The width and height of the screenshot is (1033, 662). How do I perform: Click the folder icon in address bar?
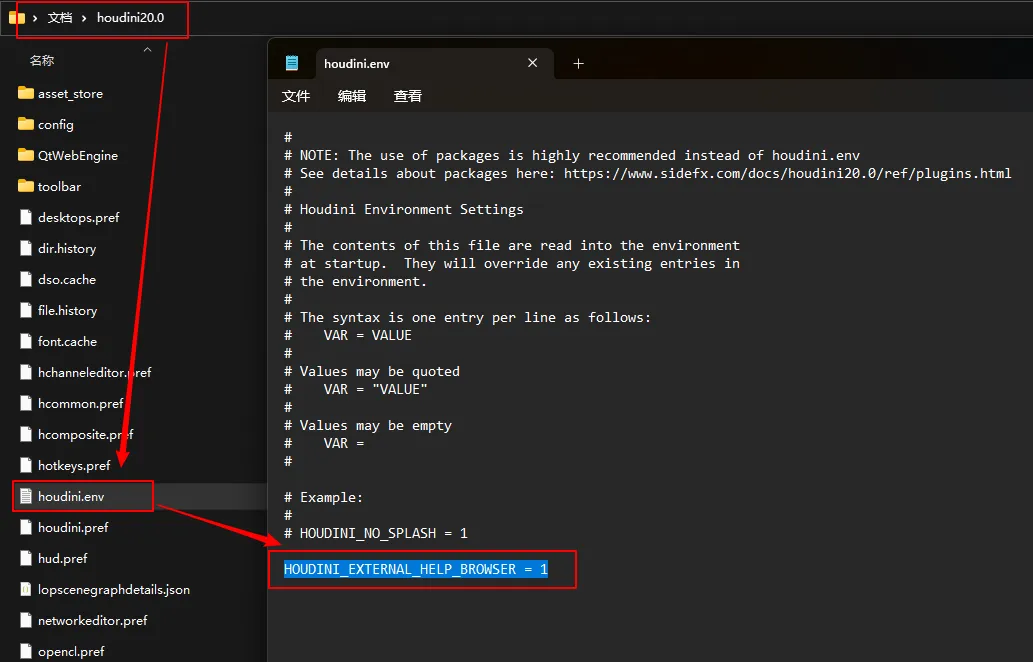(x=16, y=18)
